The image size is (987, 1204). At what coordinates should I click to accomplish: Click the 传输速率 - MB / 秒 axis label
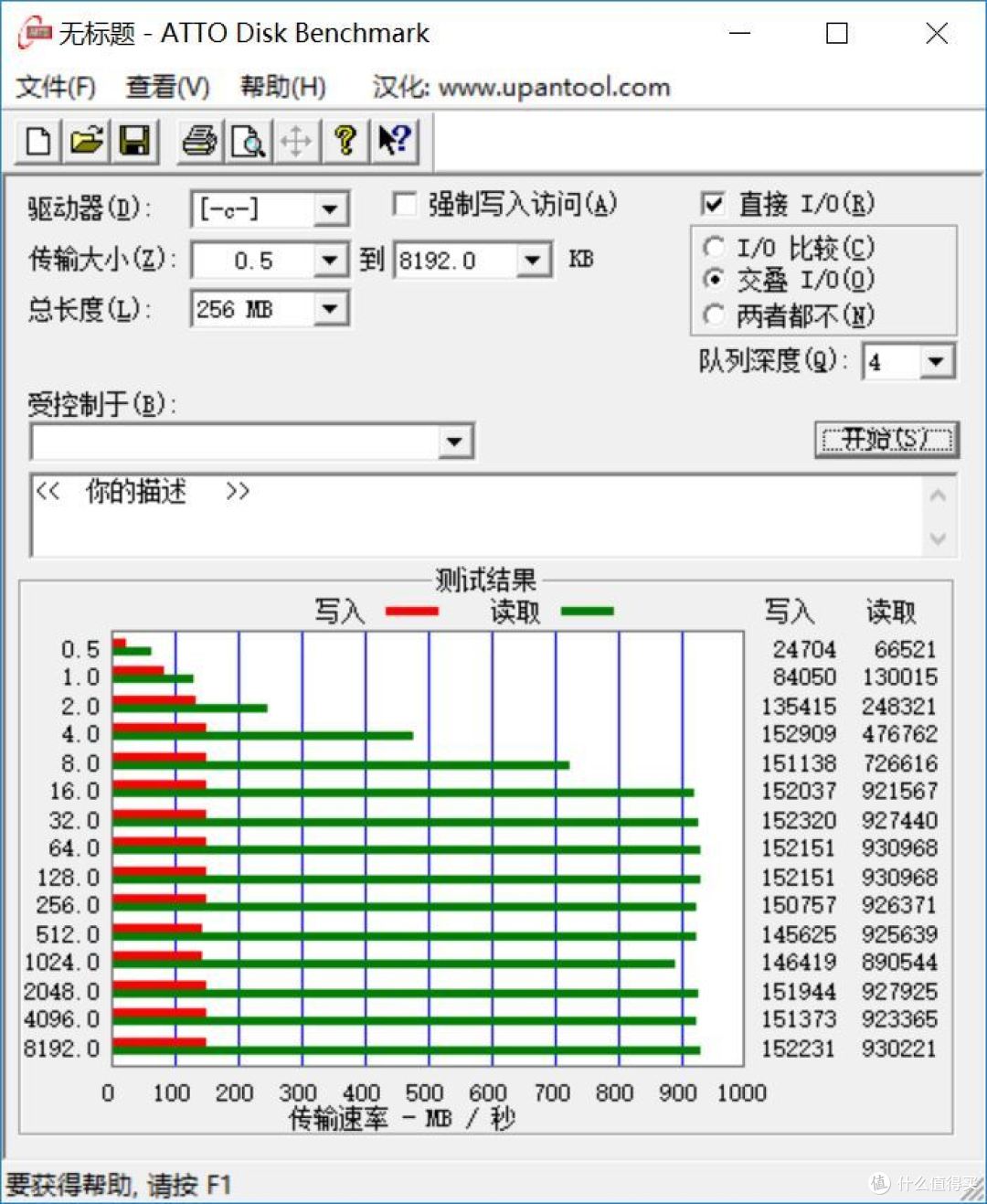coord(402,1118)
